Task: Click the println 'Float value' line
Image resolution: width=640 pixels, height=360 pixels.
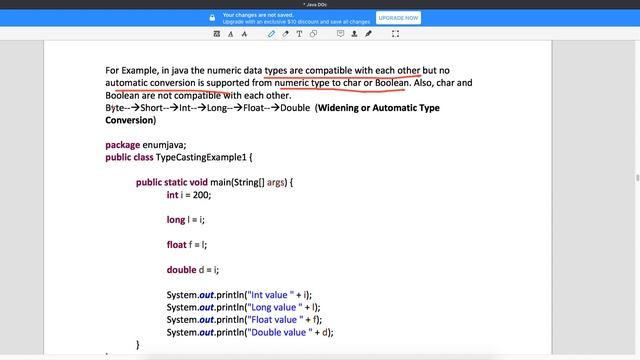Action: [244, 320]
